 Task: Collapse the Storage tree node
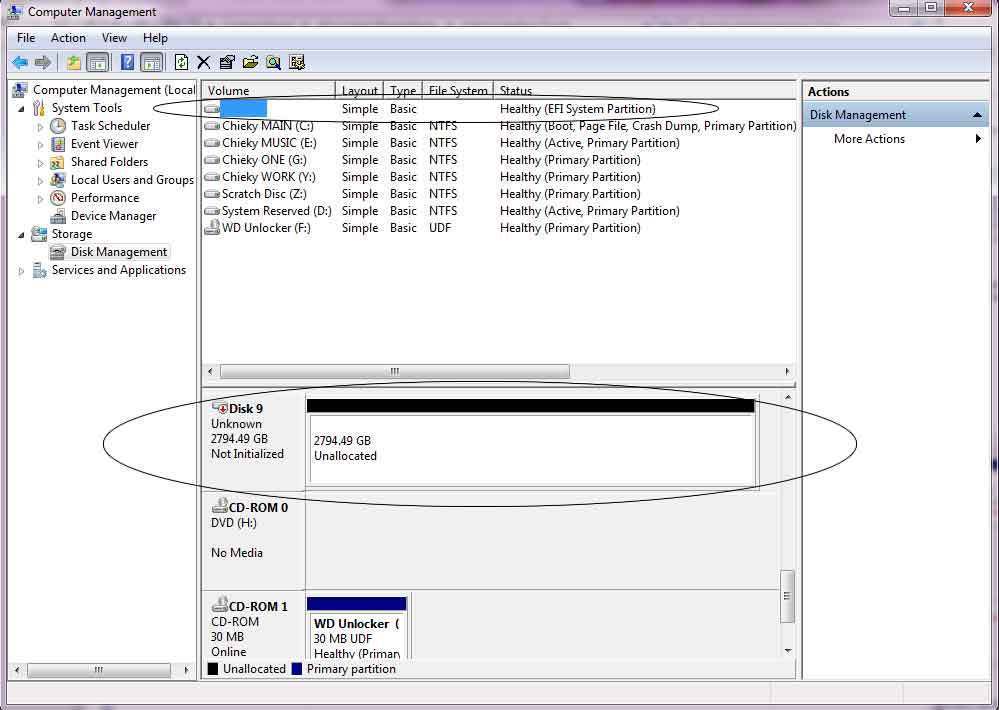pyautogui.click(x=22, y=235)
